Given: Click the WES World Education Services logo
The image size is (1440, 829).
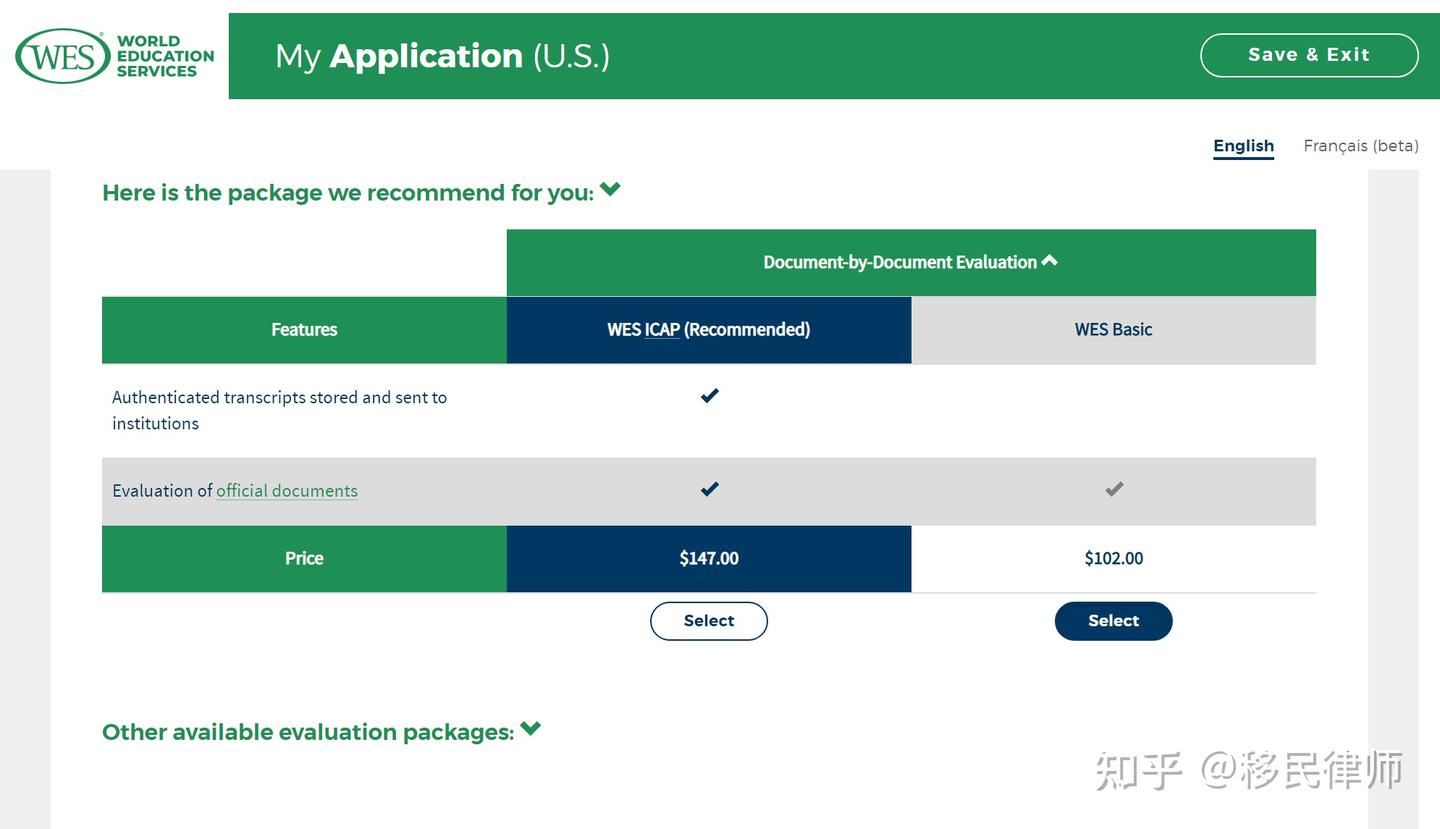Looking at the screenshot, I should pyautogui.click(x=115, y=56).
